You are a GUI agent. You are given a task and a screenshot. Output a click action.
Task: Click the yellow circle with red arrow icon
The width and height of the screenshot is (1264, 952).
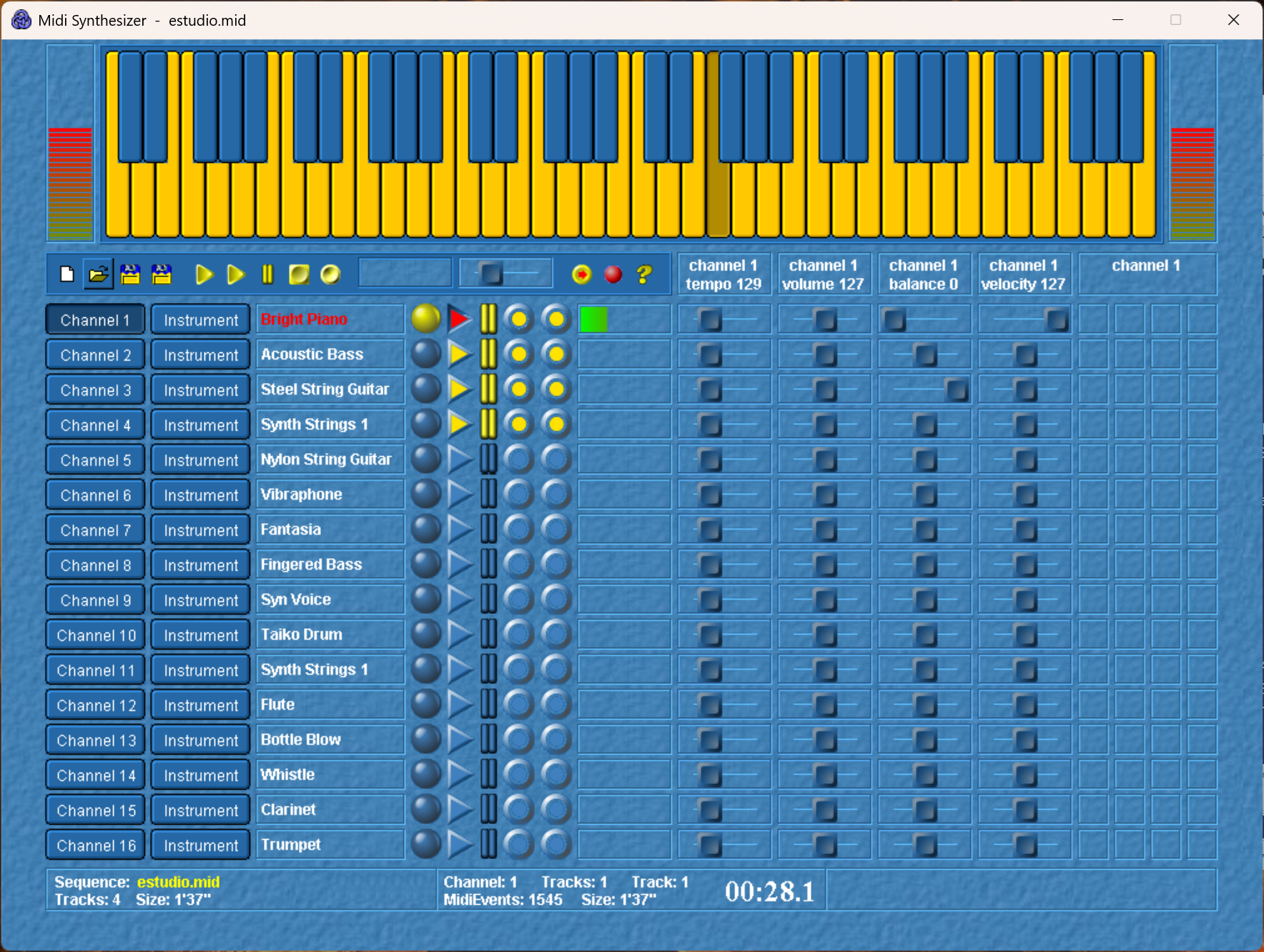click(582, 274)
